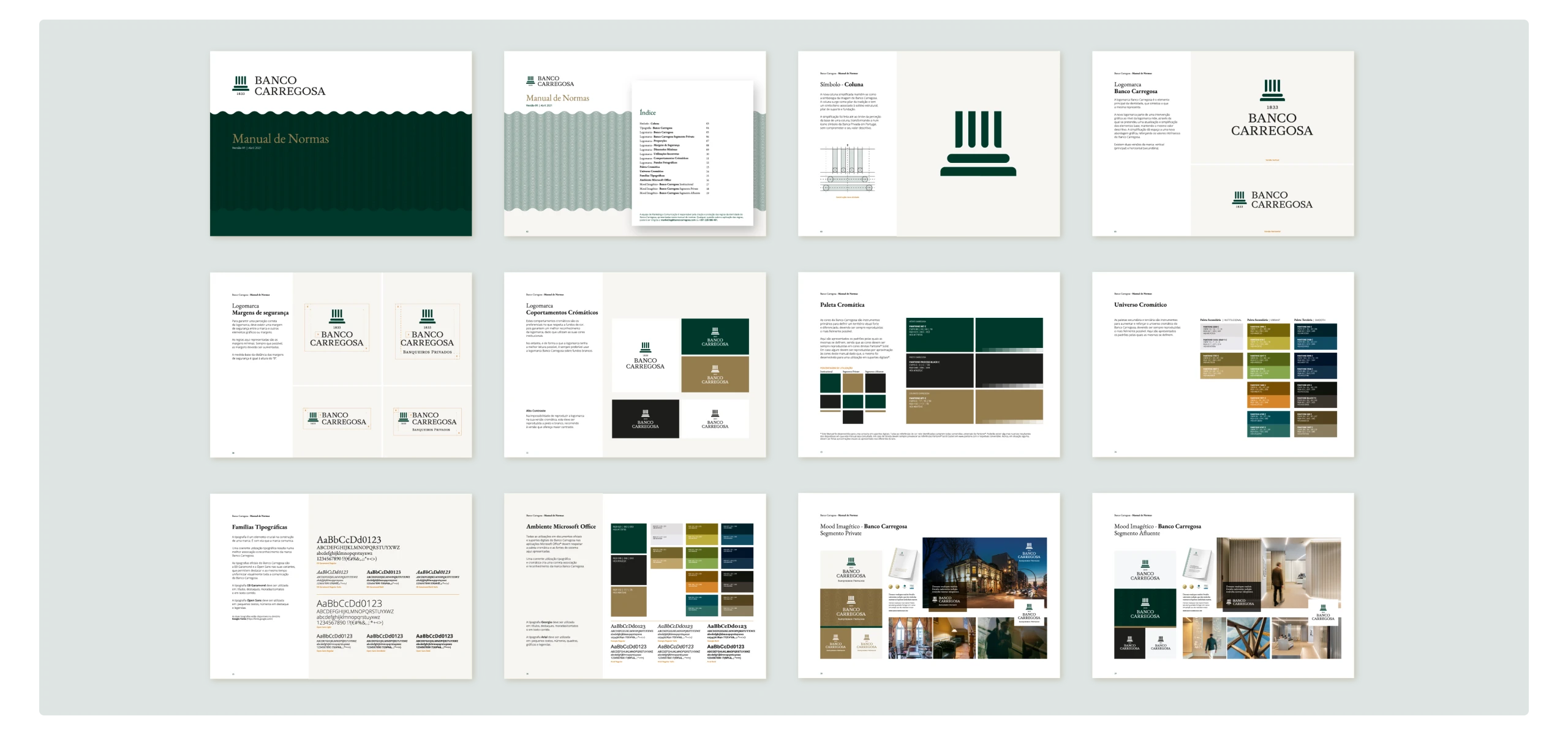The width and height of the screenshot is (1568, 735).
Task: Open the Ambiente Microsoft Office page
Action: 635,586
